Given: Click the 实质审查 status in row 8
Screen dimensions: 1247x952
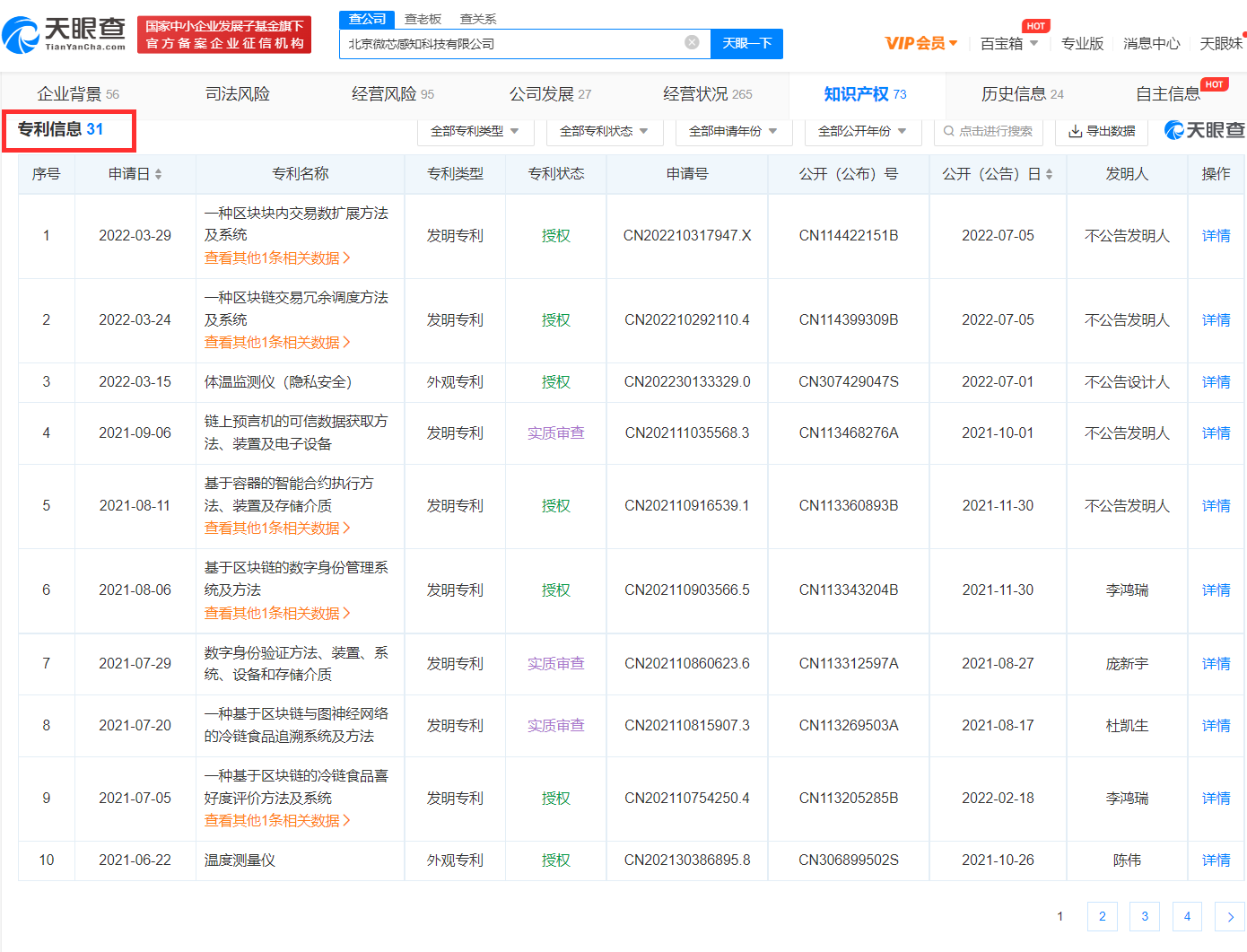Looking at the screenshot, I should (556, 726).
